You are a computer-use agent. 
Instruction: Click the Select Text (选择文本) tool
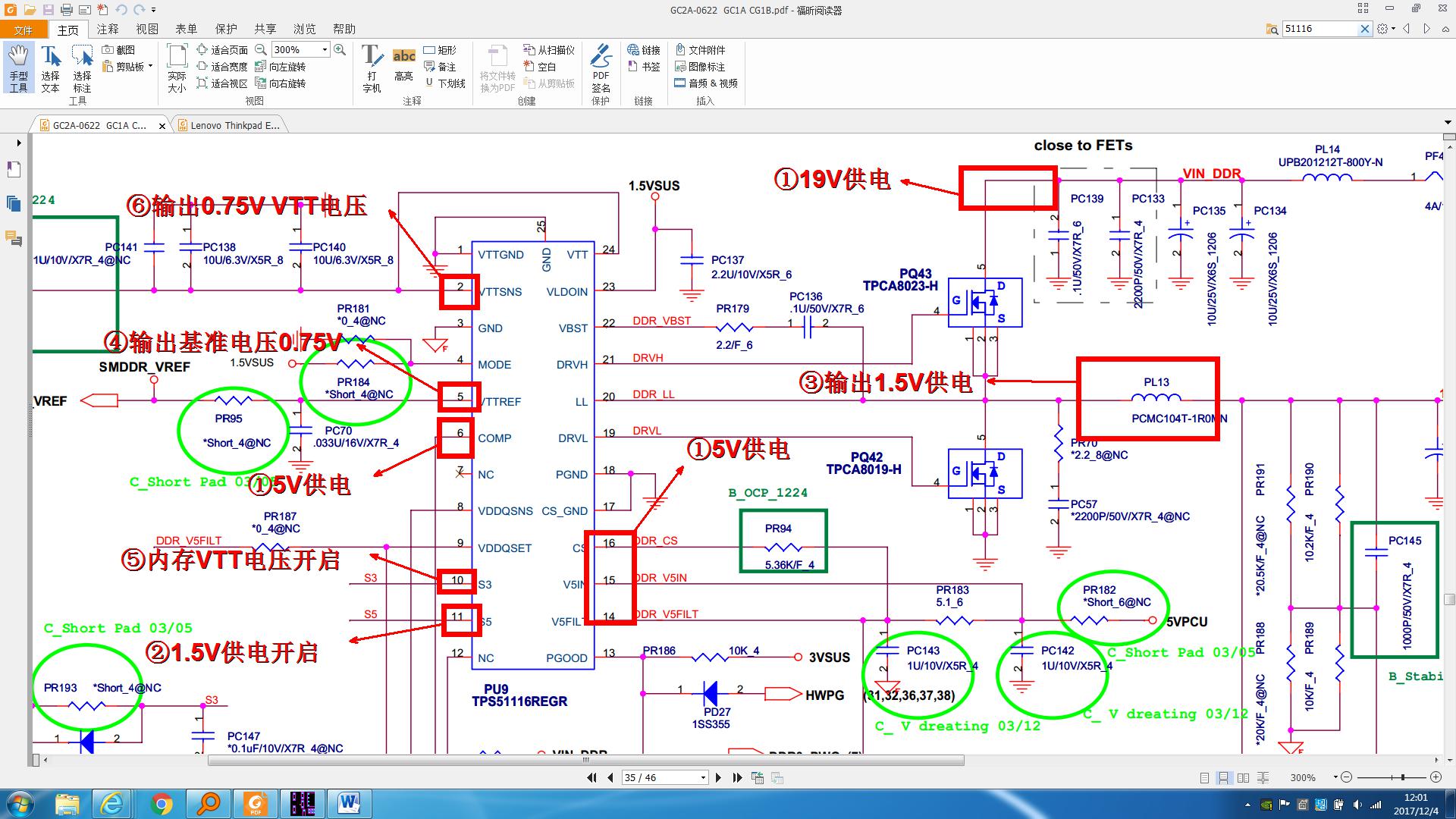pyautogui.click(x=50, y=67)
